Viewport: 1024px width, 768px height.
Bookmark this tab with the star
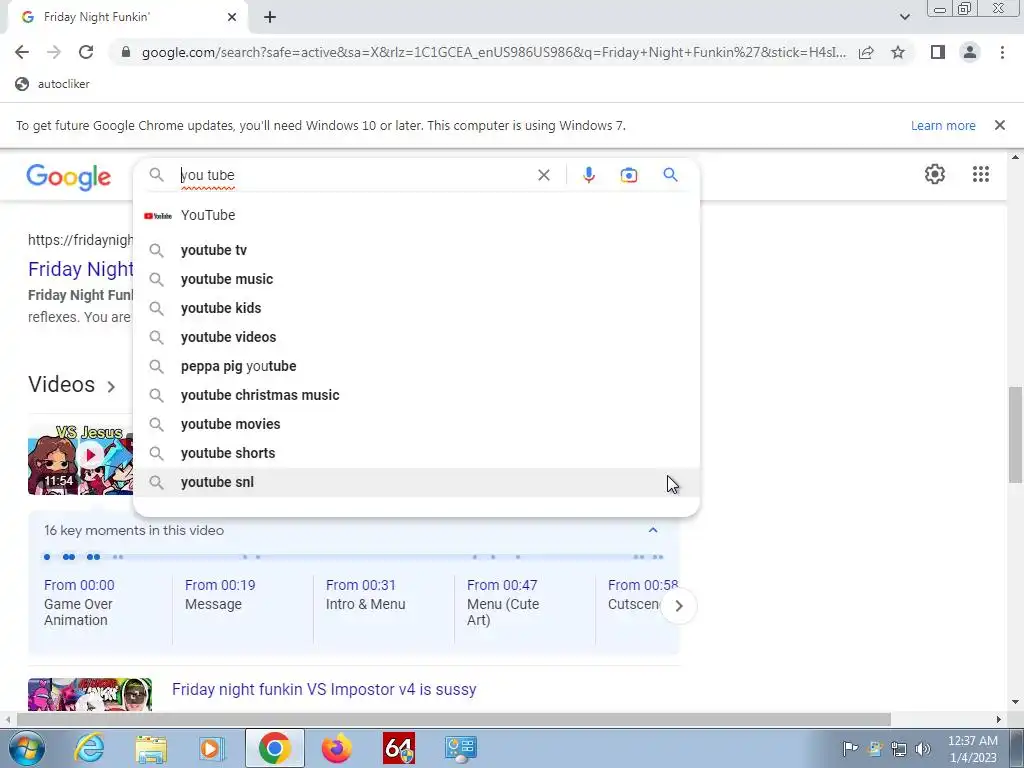click(x=898, y=52)
